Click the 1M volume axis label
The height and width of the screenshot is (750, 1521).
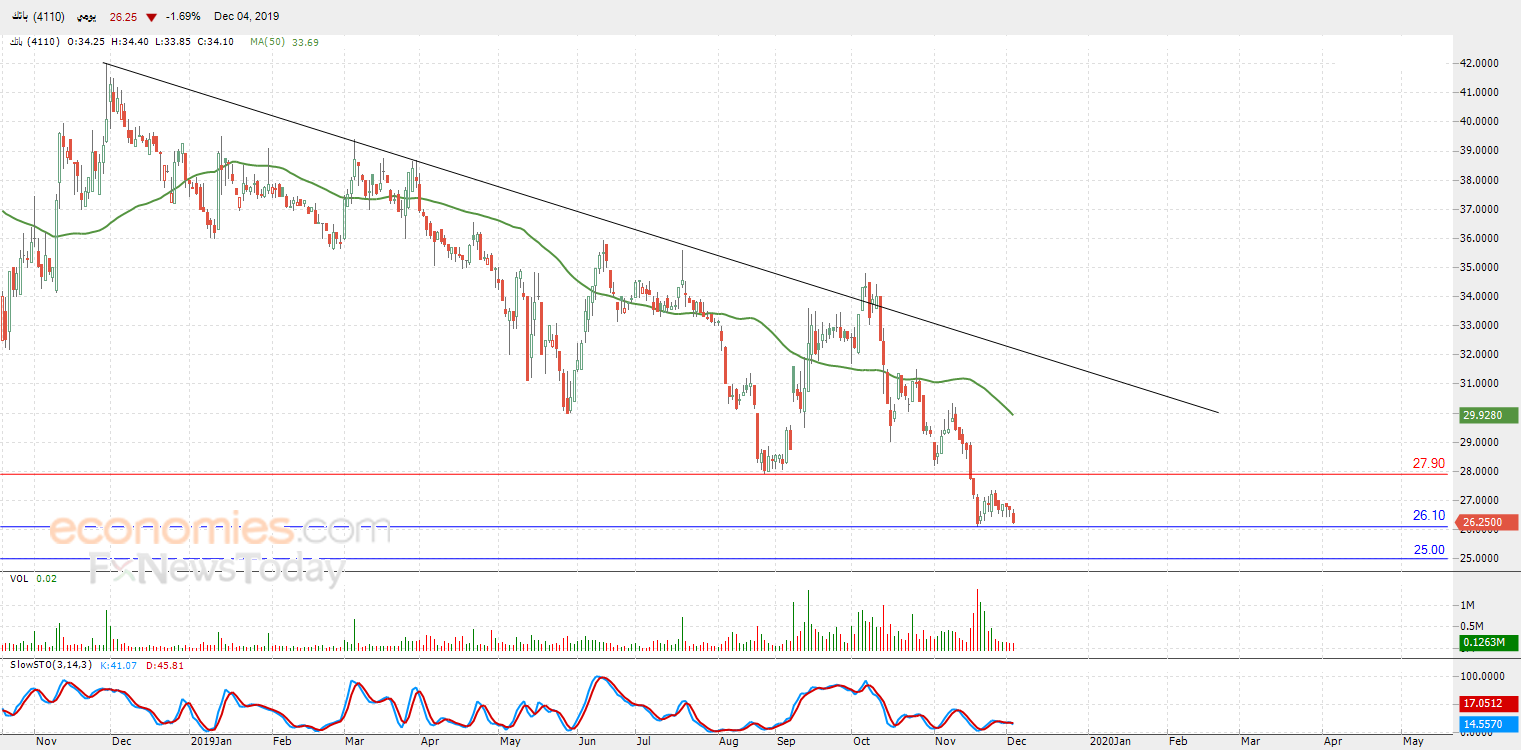tap(1467, 606)
